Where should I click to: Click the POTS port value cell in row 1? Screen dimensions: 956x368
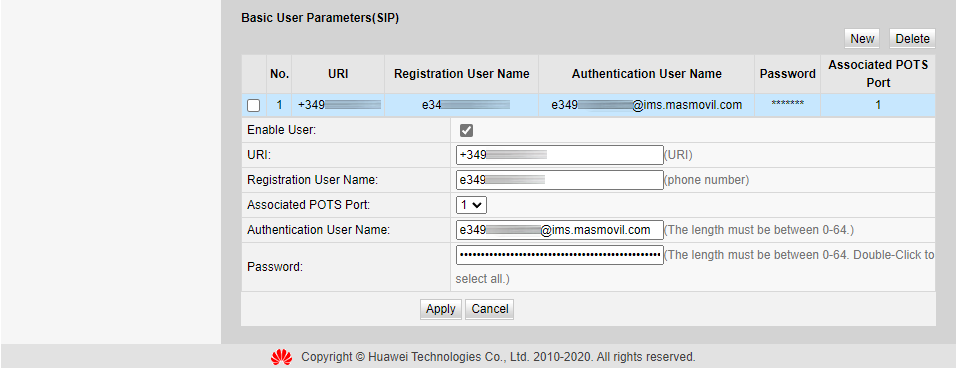[878, 105]
